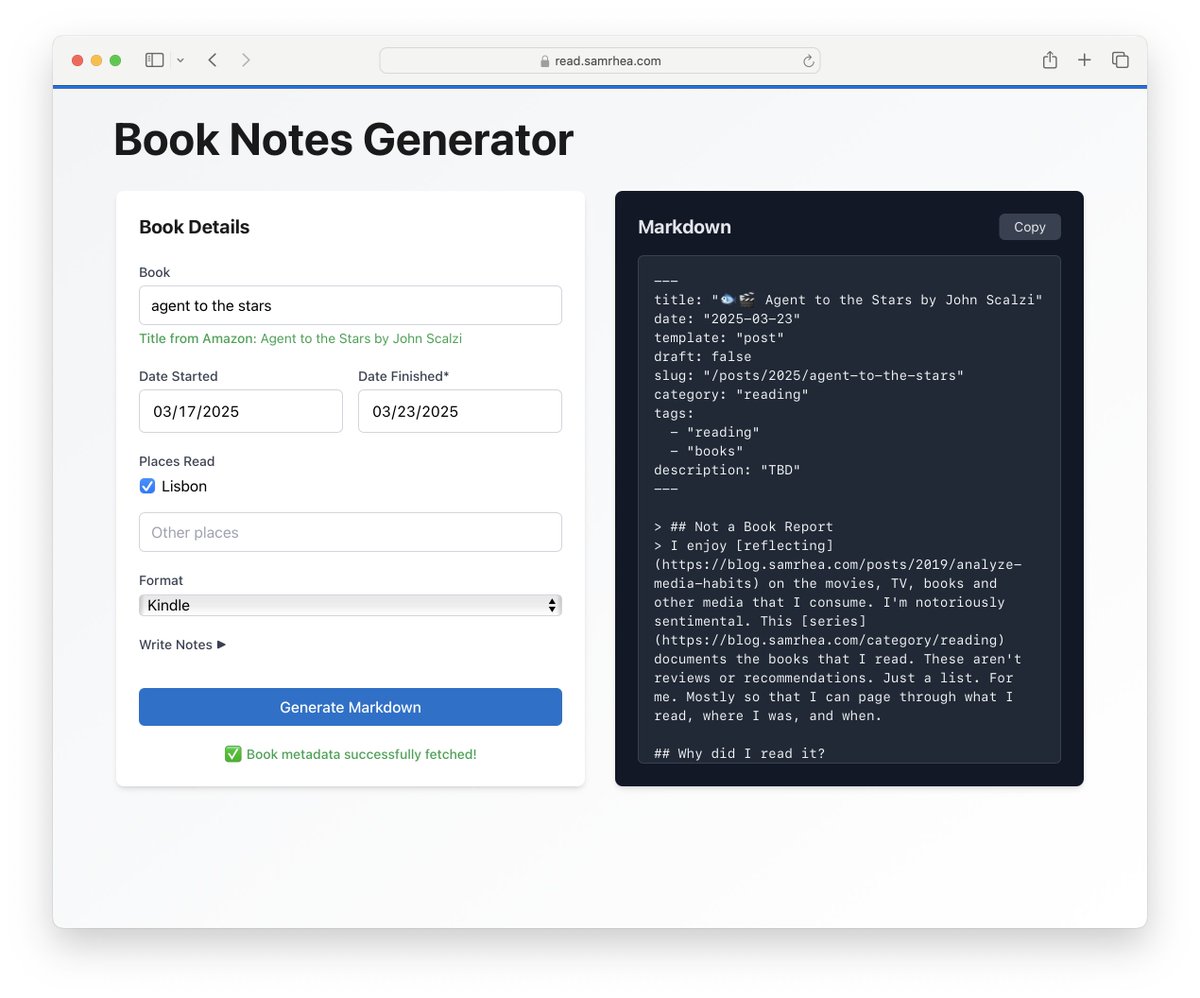Screen dimensions: 1200x998
Task: Click the Book Details heading
Action: 194,227
